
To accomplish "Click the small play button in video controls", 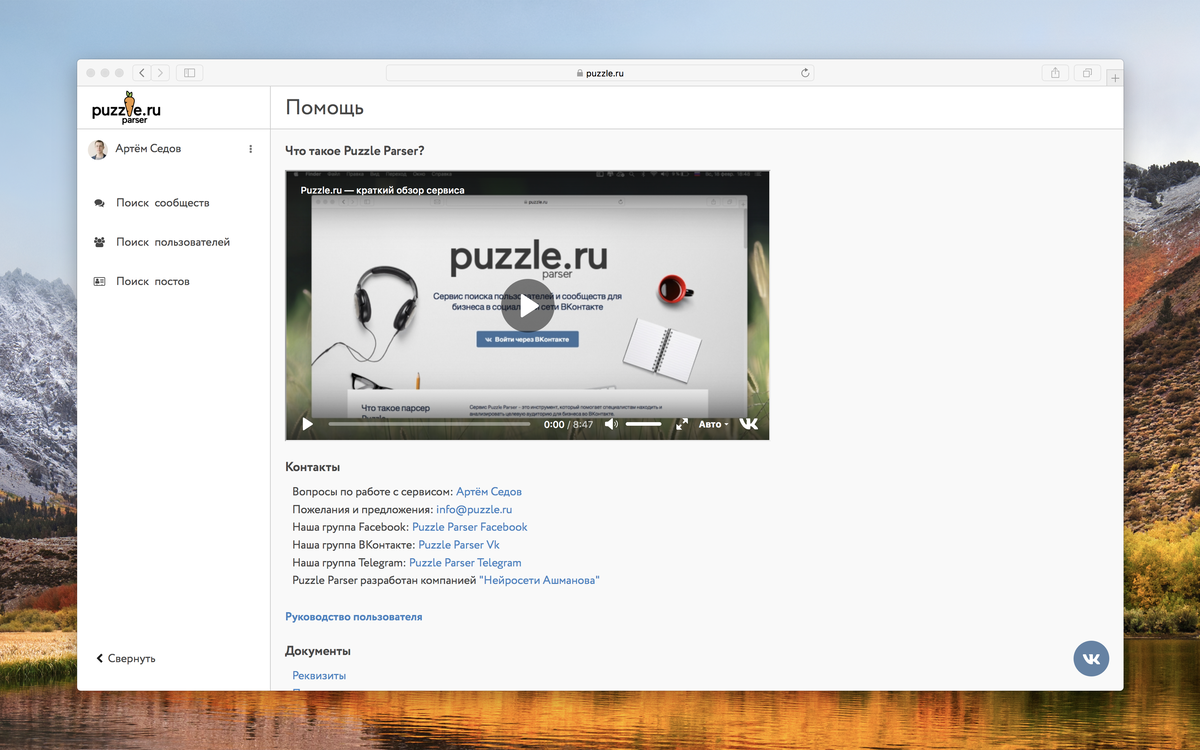I will click(307, 424).
